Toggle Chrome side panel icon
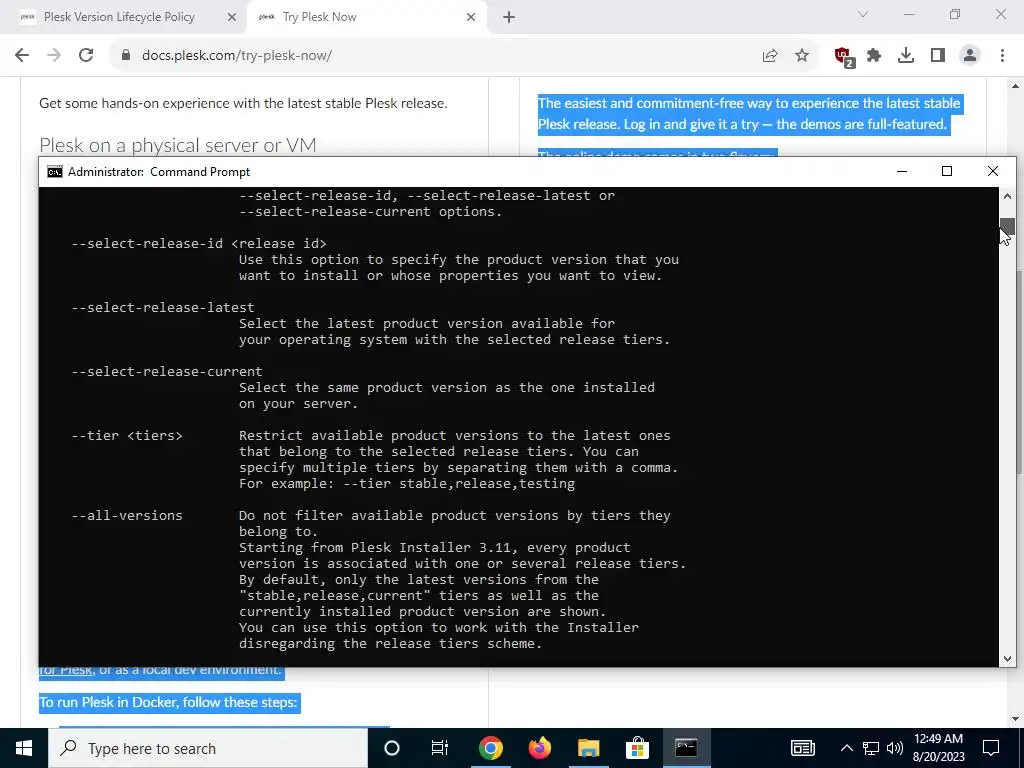 (x=938, y=56)
